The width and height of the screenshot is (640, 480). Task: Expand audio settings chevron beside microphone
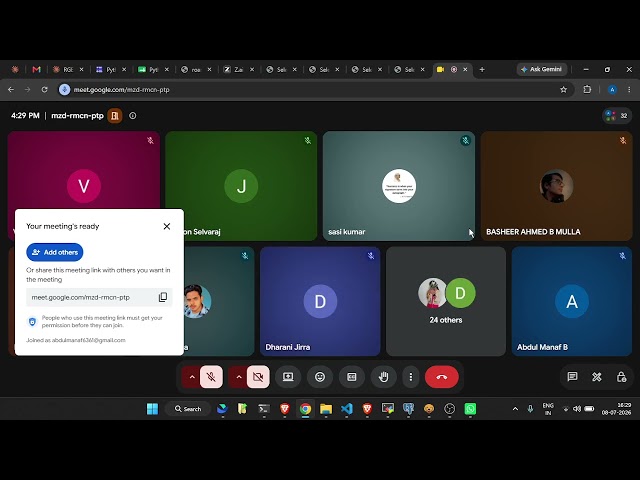coord(191,377)
